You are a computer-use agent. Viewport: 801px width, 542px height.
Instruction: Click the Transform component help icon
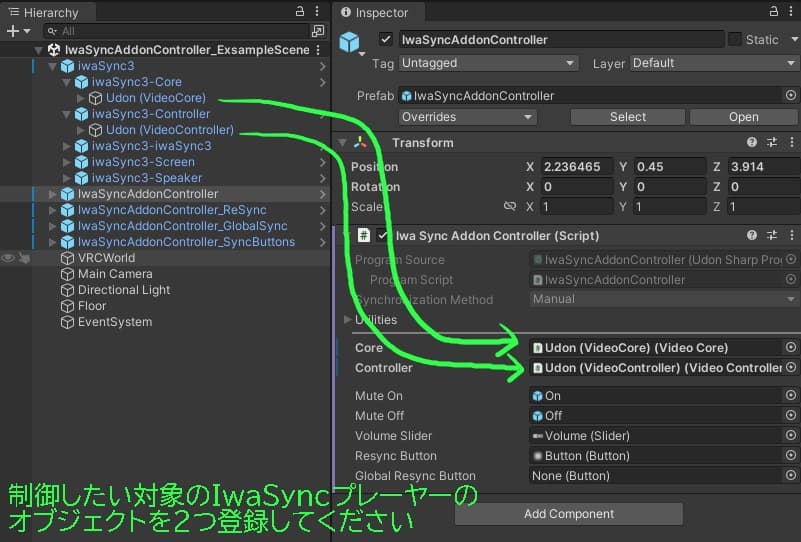point(751,143)
